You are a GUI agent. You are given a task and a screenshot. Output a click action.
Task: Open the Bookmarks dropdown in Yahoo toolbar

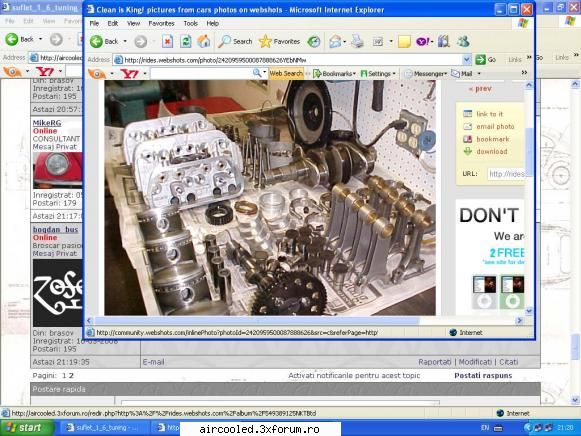[335, 73]
